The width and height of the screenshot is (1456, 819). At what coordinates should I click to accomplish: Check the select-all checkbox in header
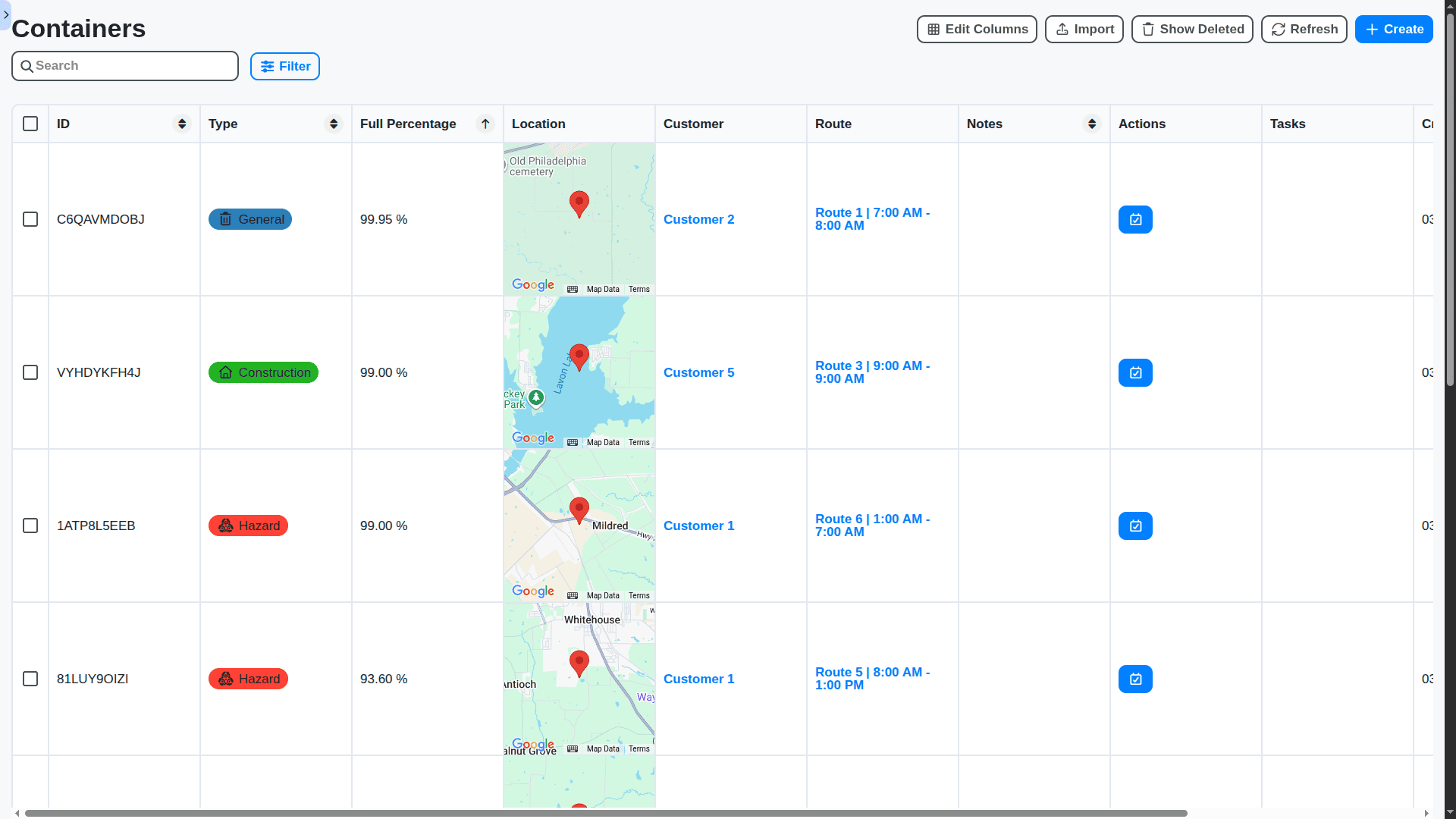click(30, 124)
